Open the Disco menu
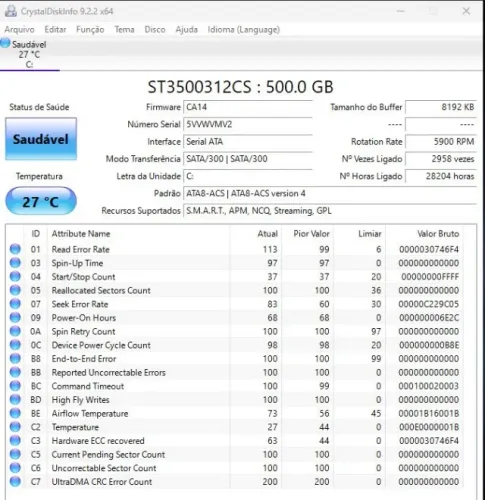 (x=155, y=30)
